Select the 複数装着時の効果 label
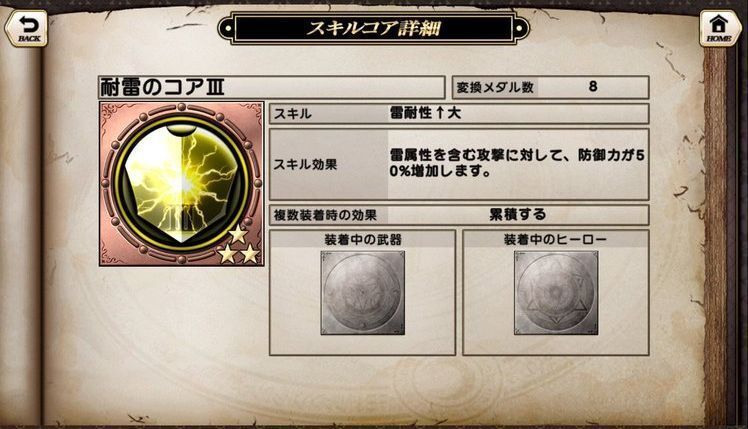This screenshot has height=429, width=748. 325,215
